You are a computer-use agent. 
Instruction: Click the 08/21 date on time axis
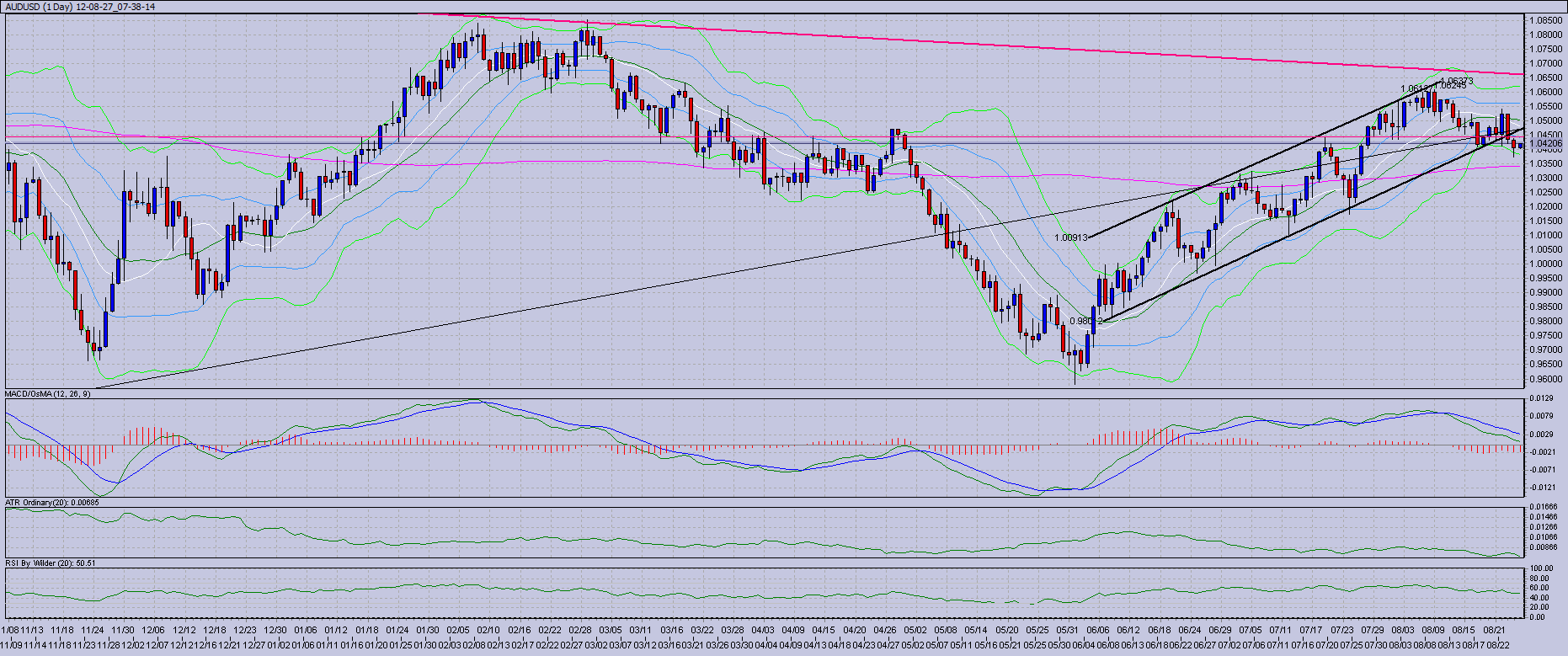[1494, 630]
